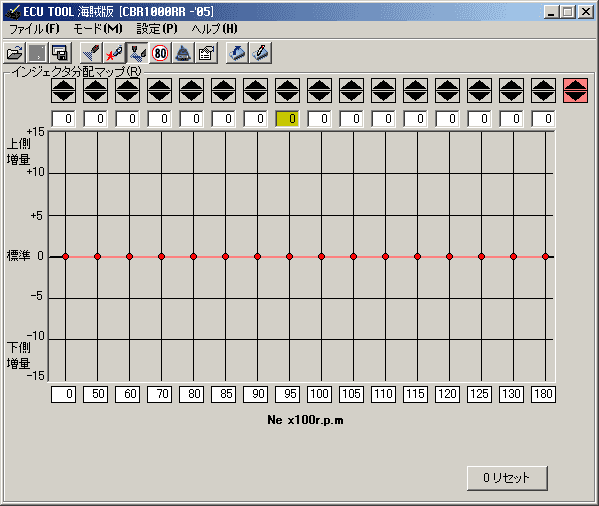The height and width of the screenshot is (506, 599).
Task: Toggle the pressed injector distribution map icon
Action: [x=137, y=53]
